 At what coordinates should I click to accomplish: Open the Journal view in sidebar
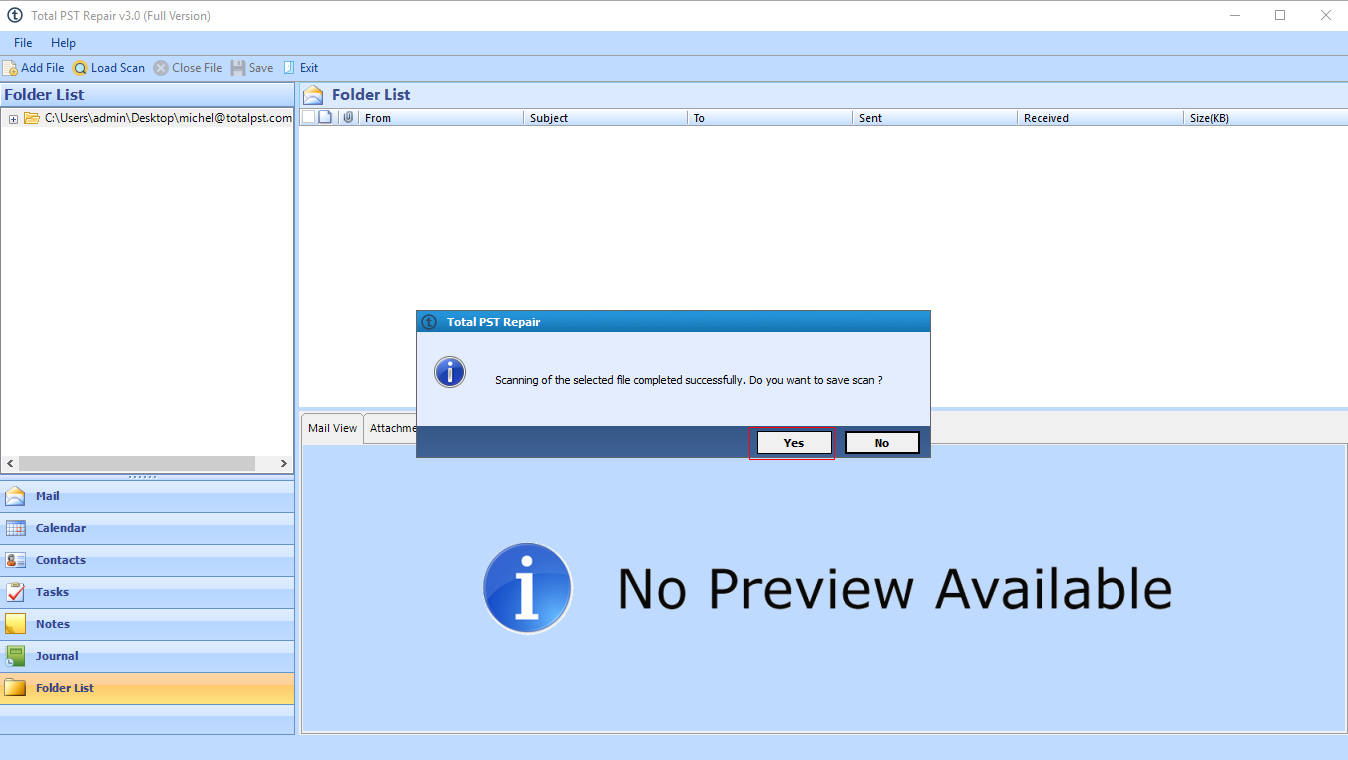point(56,656)
